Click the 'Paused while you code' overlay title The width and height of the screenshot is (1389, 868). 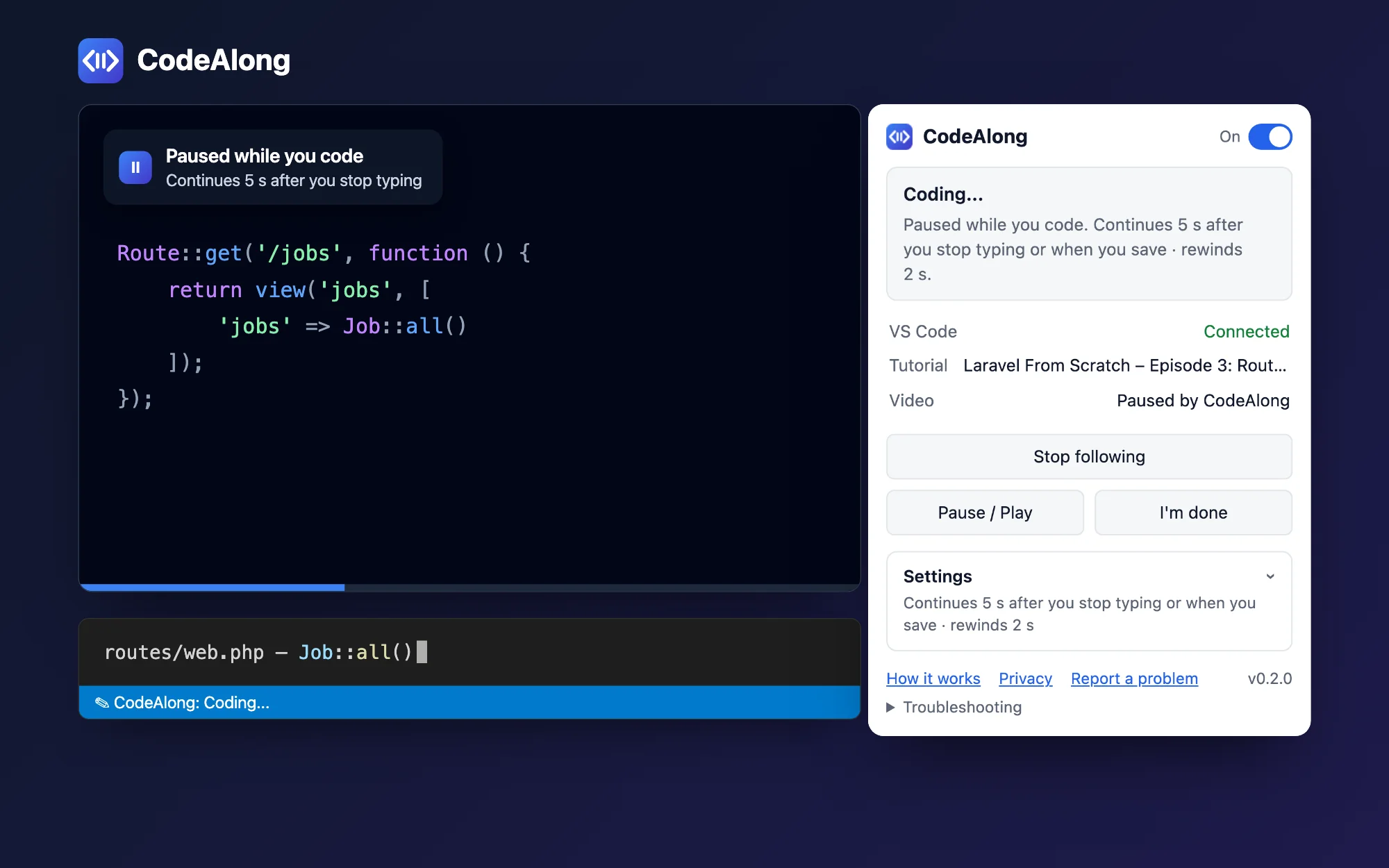265,156
